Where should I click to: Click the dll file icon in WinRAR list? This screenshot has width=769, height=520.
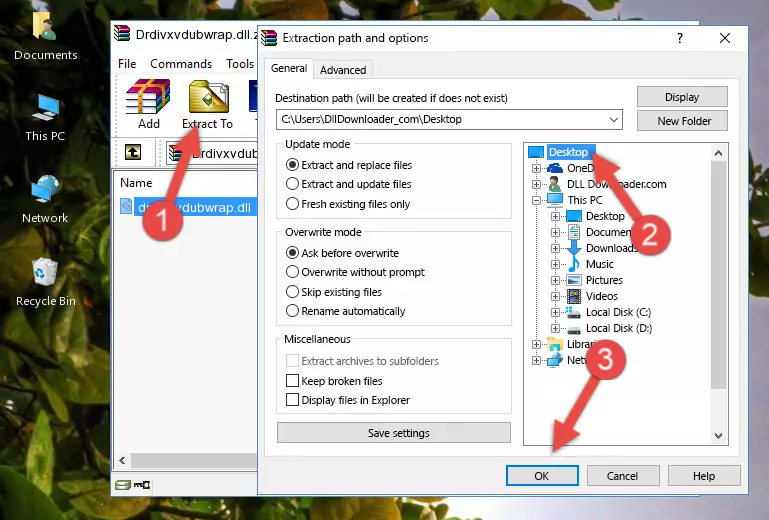[126, 207]
